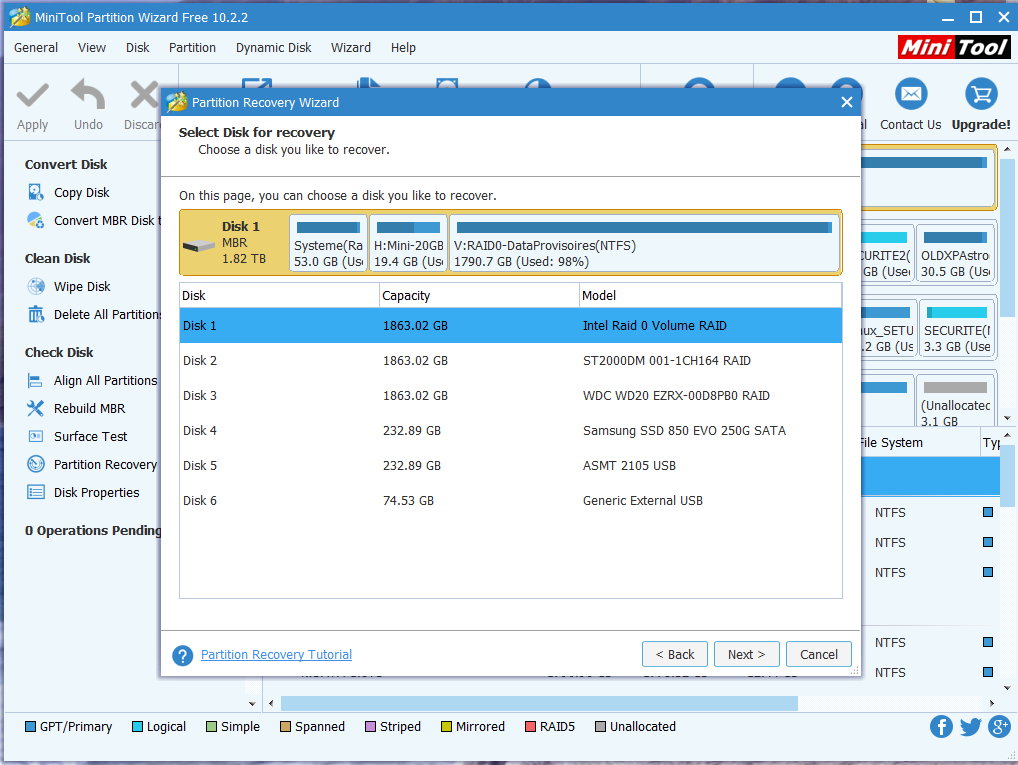Click the Partition Recovery sidebar icon
Viewport: 1018px width, 765px height.
tap(36, 464)
